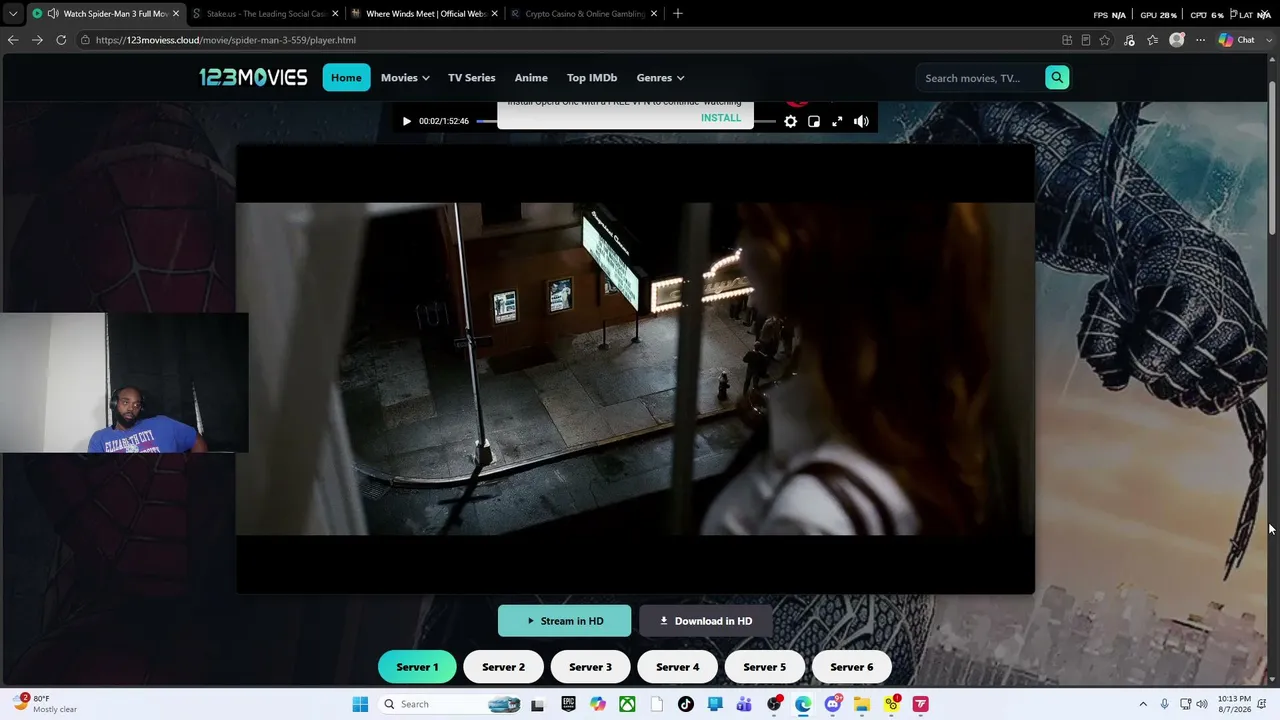The image size is (1280, 720).
Task: Open the Anime nav link
Action: 531,78
